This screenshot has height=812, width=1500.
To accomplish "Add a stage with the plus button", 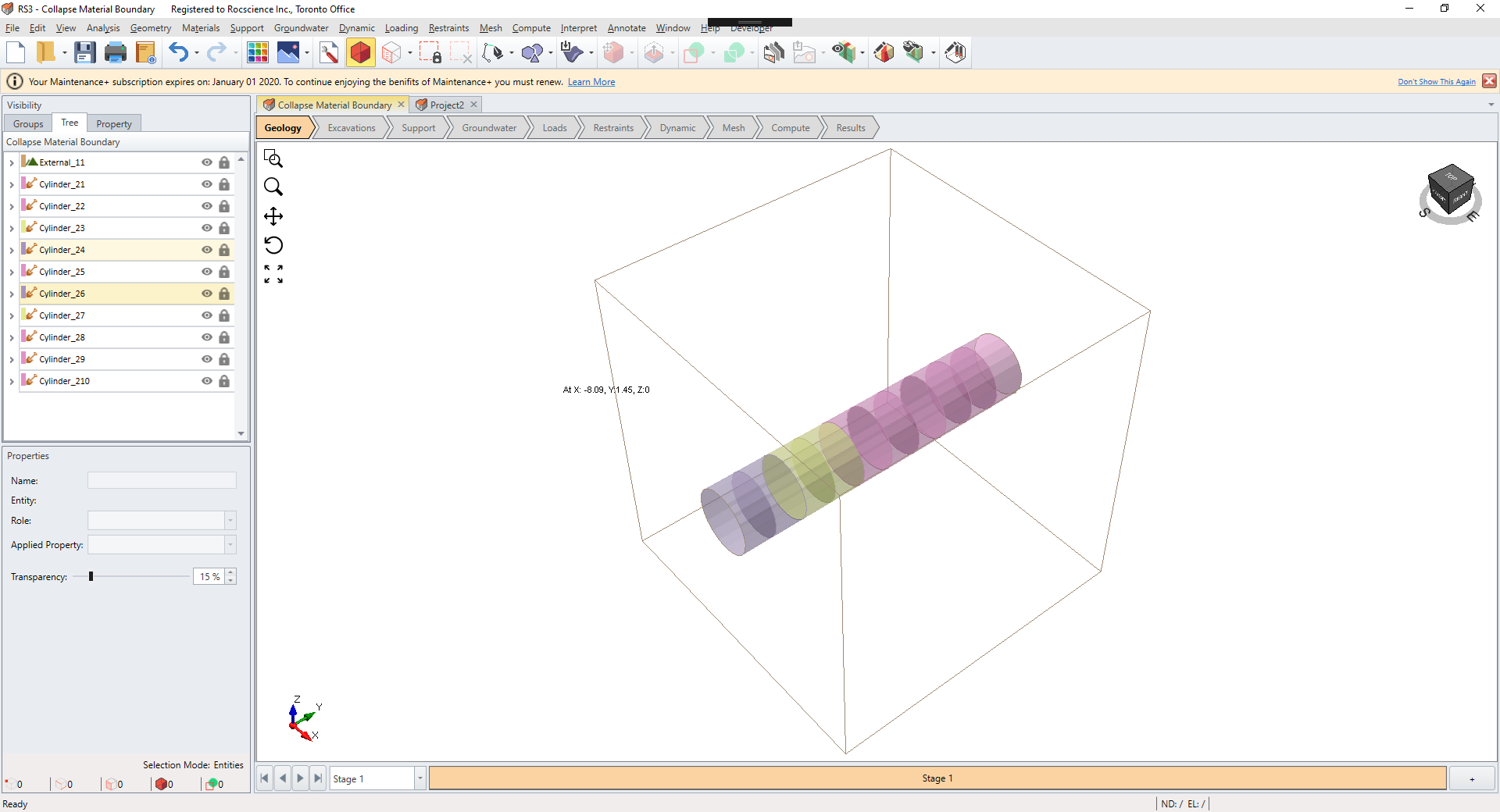I will coord(1472,778).
